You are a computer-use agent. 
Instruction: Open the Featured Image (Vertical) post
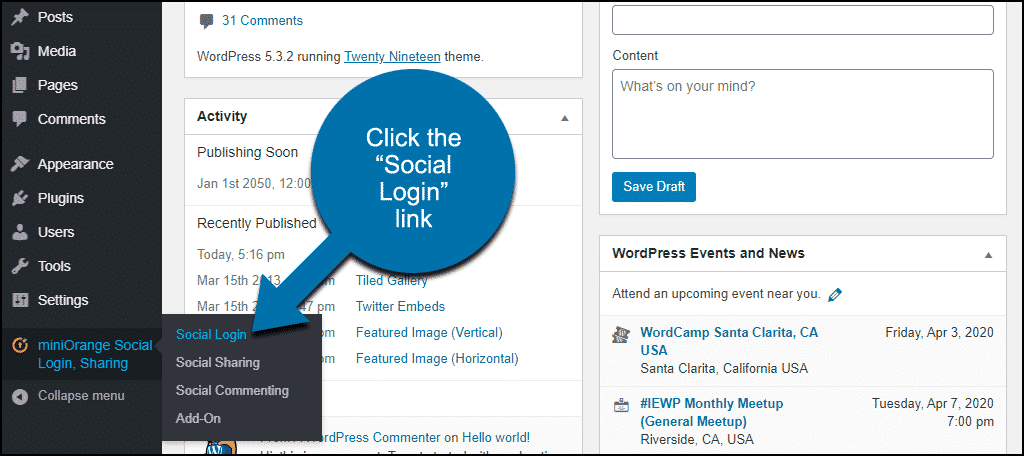(429, 333)
